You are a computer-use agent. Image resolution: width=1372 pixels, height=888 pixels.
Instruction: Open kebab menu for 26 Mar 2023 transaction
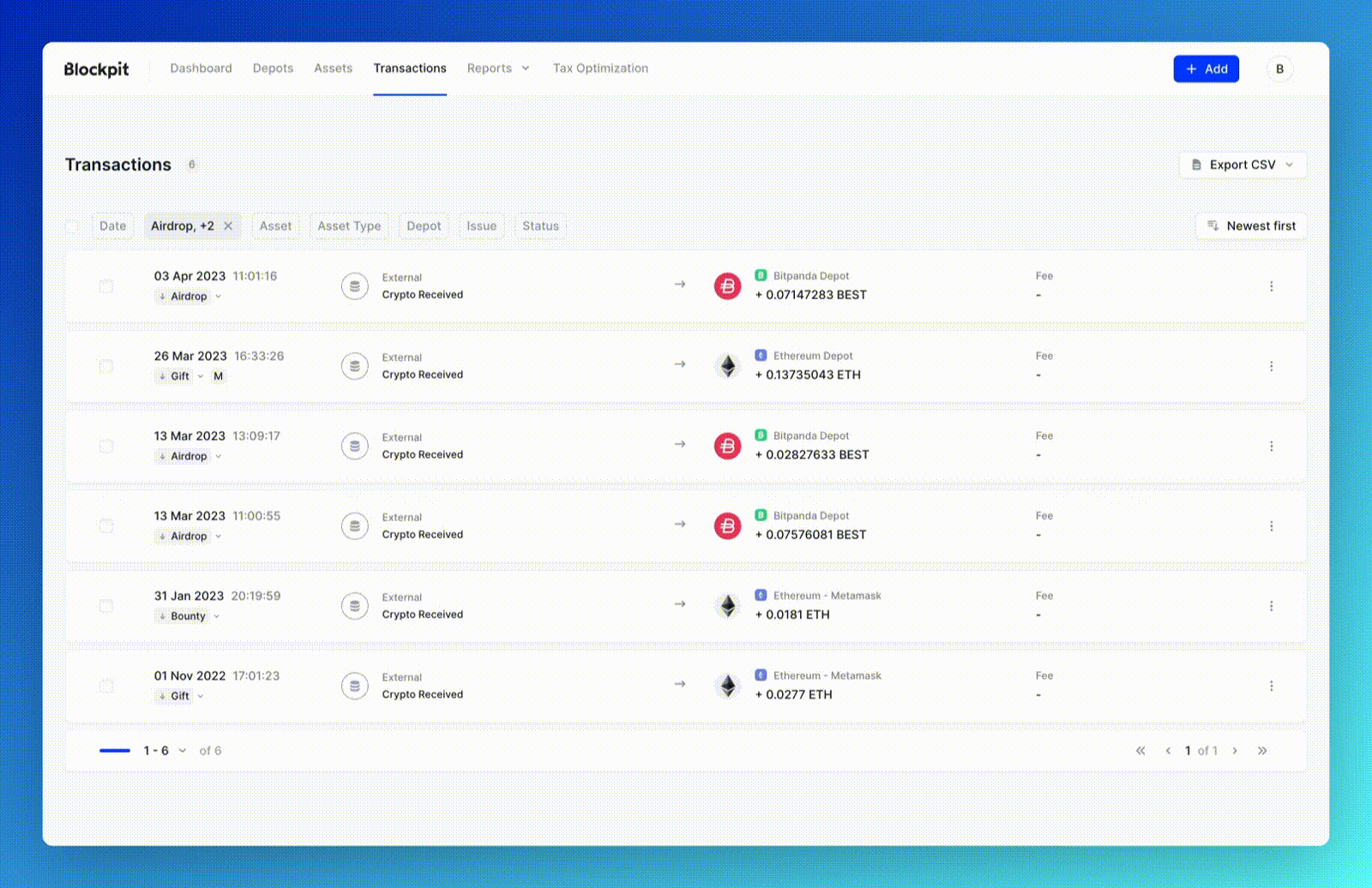(1271, 366)
